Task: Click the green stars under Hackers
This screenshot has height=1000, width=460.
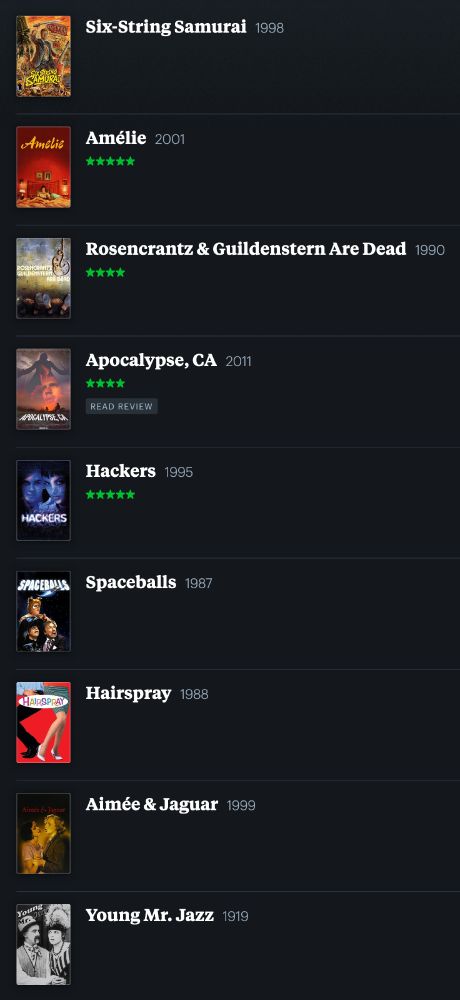Action: pyautogui.click(x=110, y=494)
